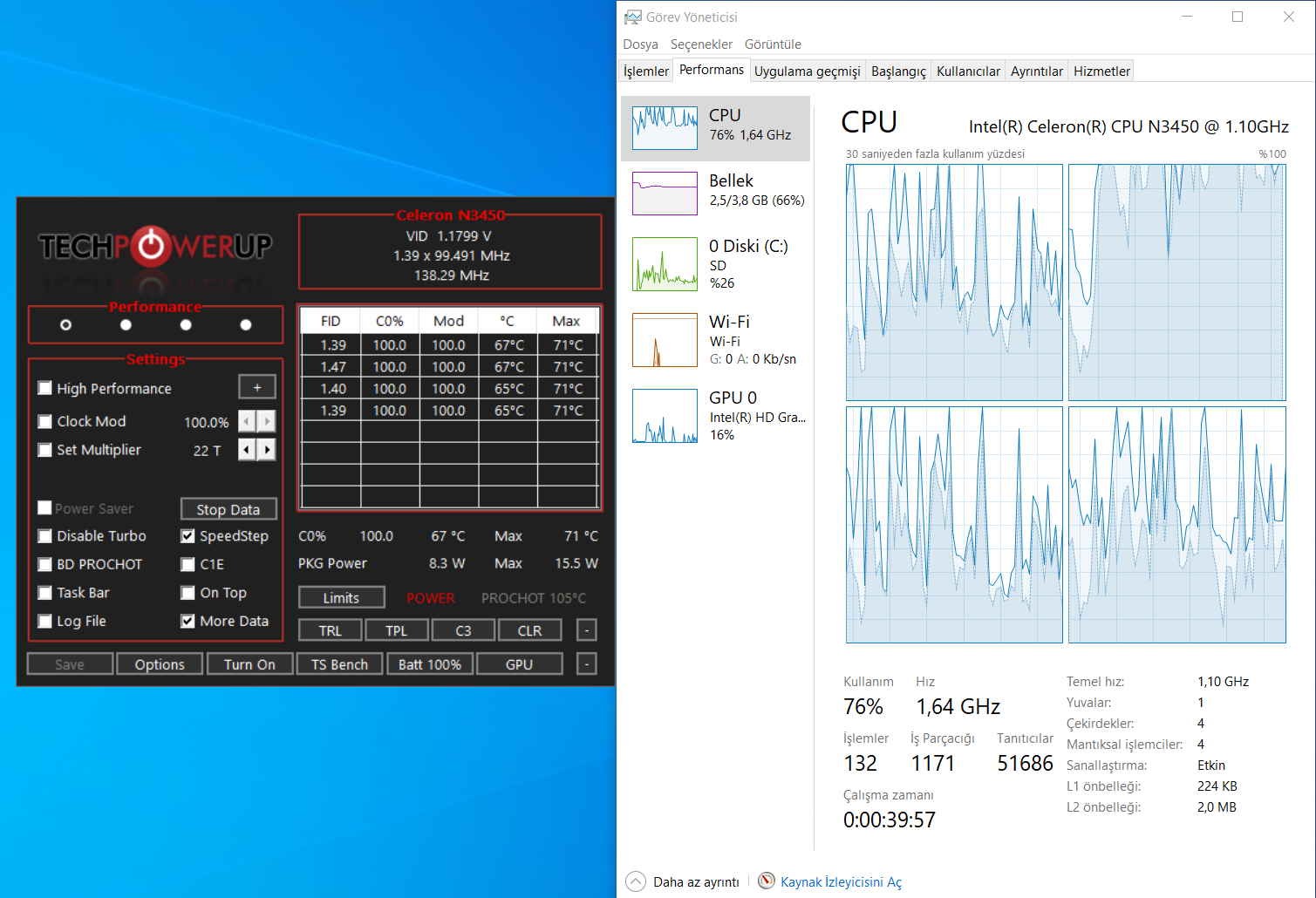Click the minus button next to CLR
The width and height of the screenshot is (1316, 898).
587,630
